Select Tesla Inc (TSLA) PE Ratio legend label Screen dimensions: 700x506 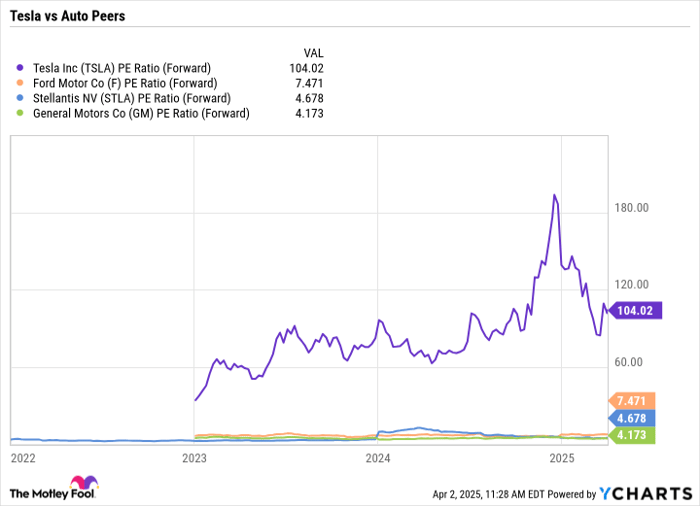point(122,68)
